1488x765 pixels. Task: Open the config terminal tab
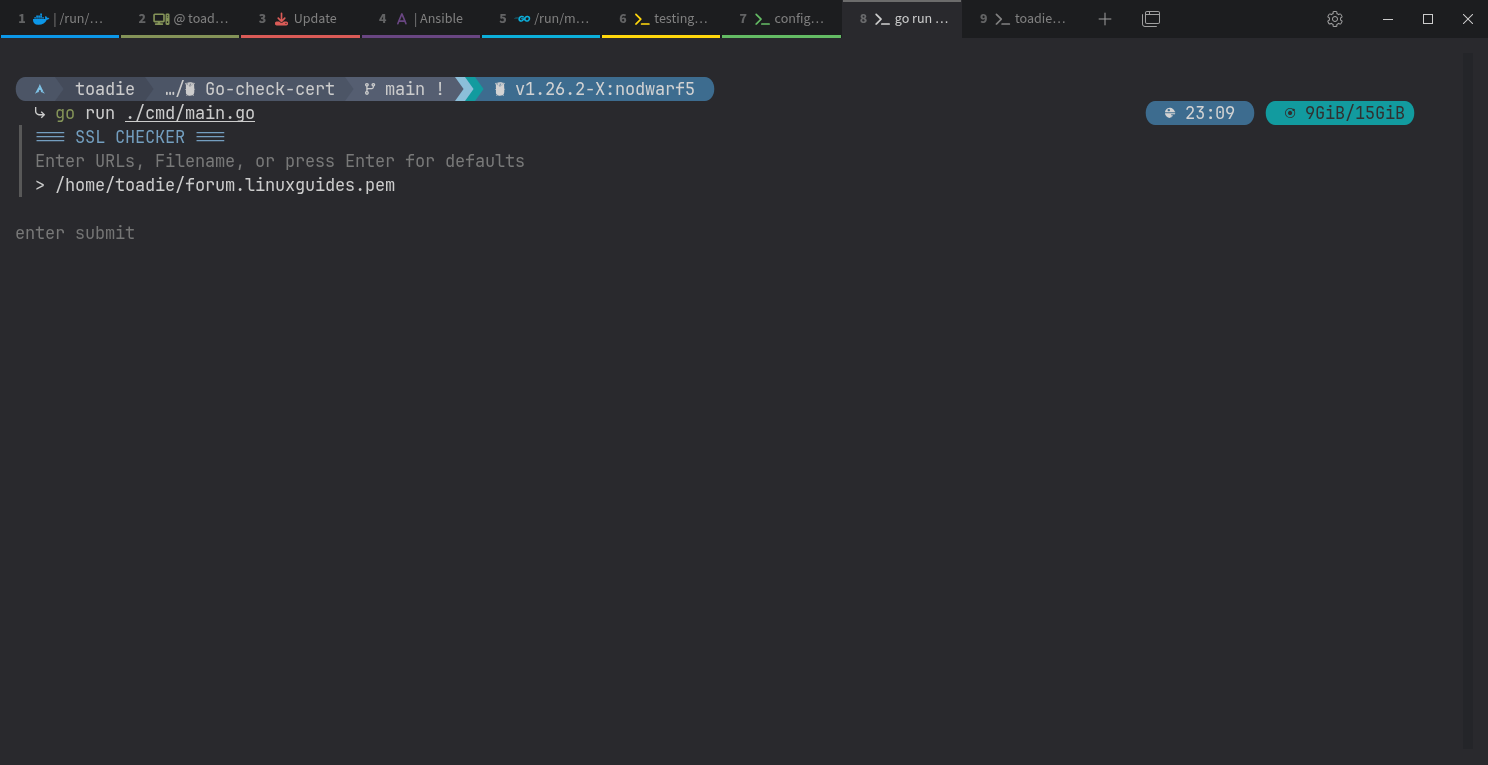coord(781,19)
